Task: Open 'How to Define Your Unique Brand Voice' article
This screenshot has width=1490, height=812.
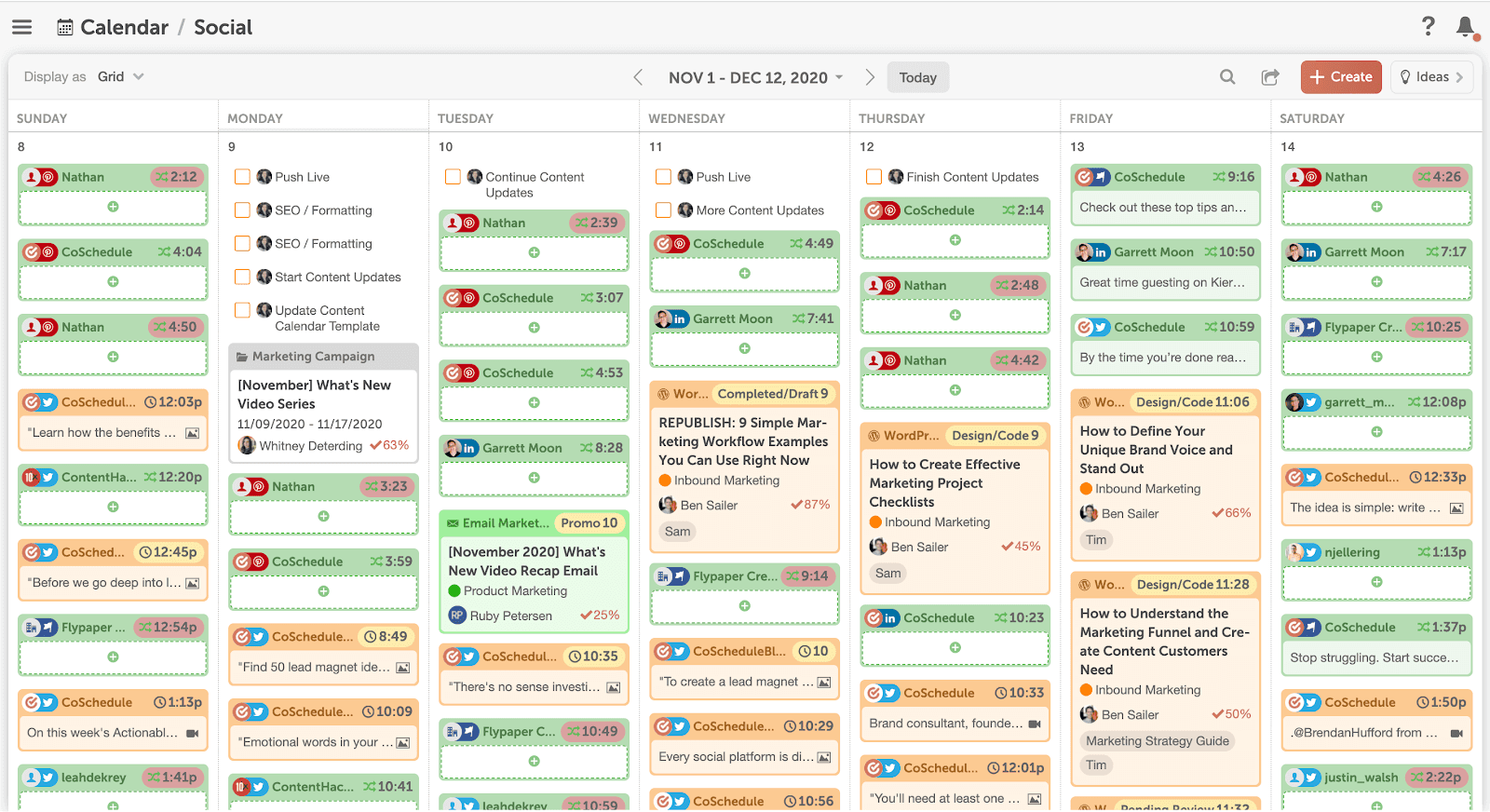Action: 1156,450
